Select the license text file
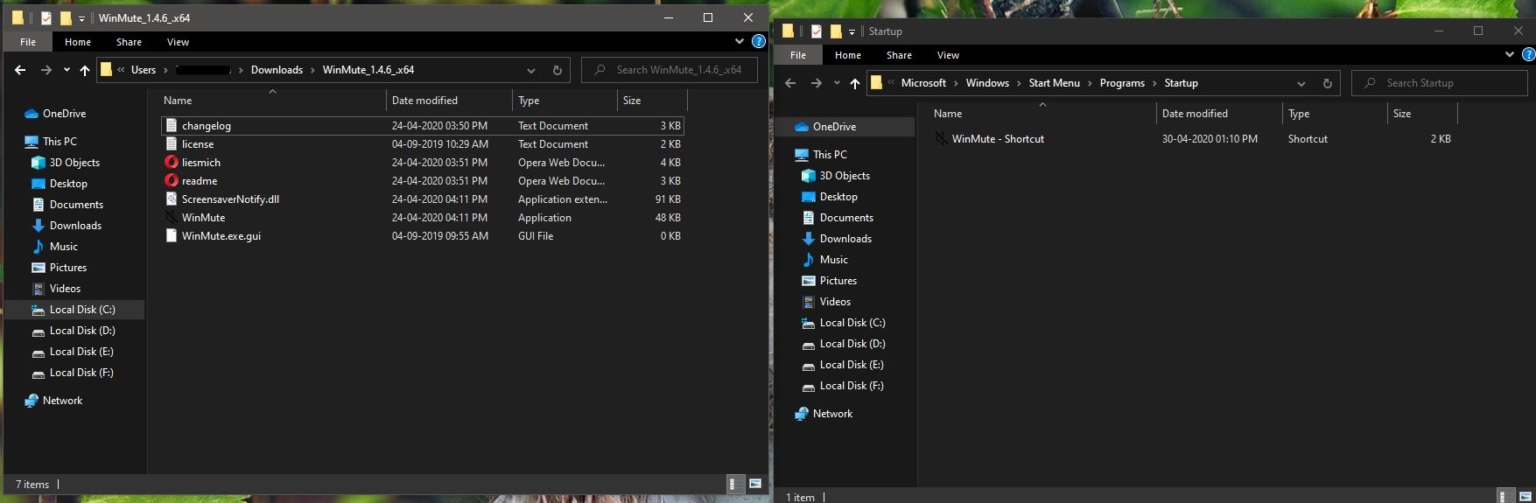This screenshot has height=503, width=1536. click(422, 144)
